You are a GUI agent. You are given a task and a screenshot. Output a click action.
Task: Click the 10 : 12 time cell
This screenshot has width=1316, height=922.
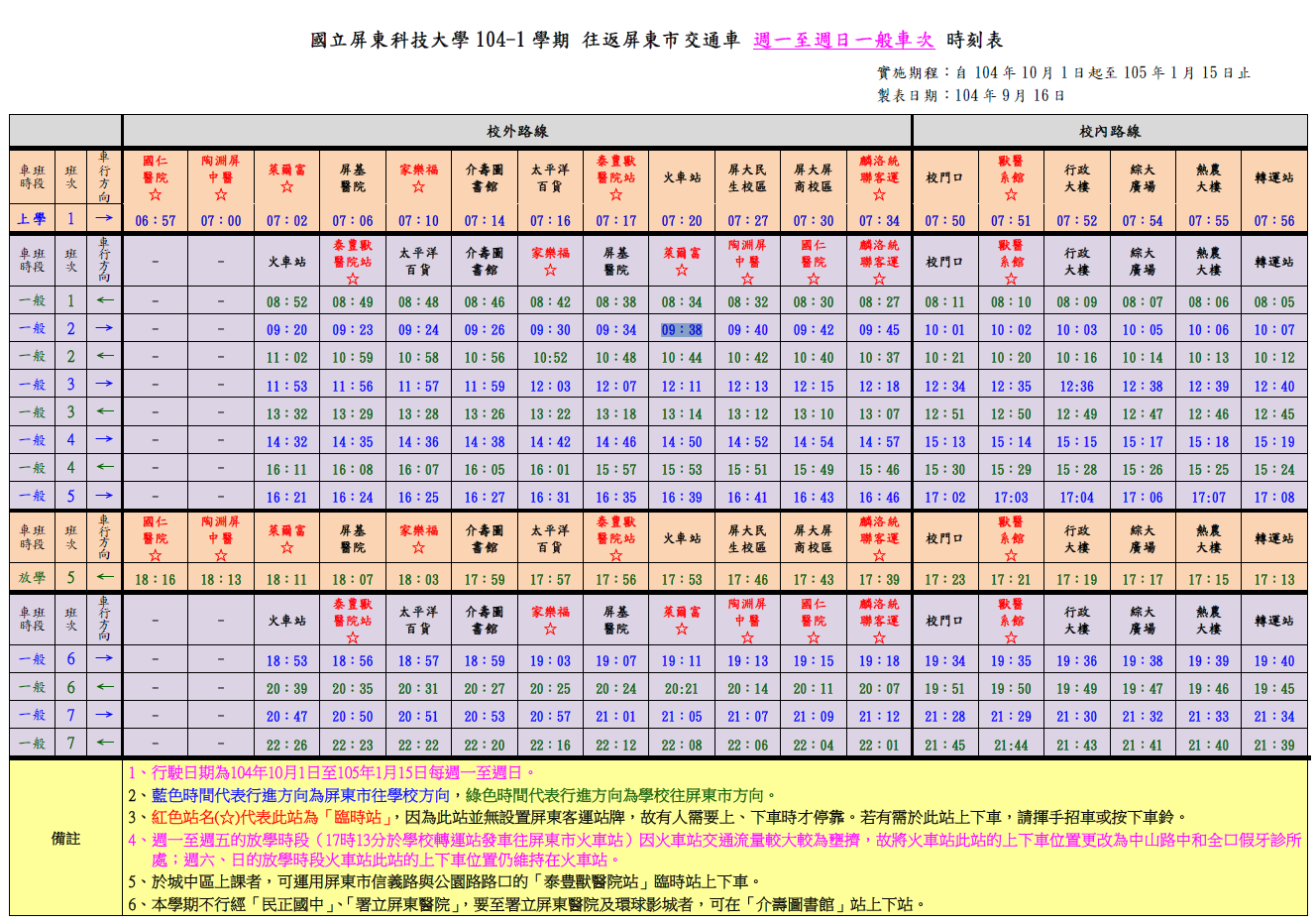[1274, 358]
